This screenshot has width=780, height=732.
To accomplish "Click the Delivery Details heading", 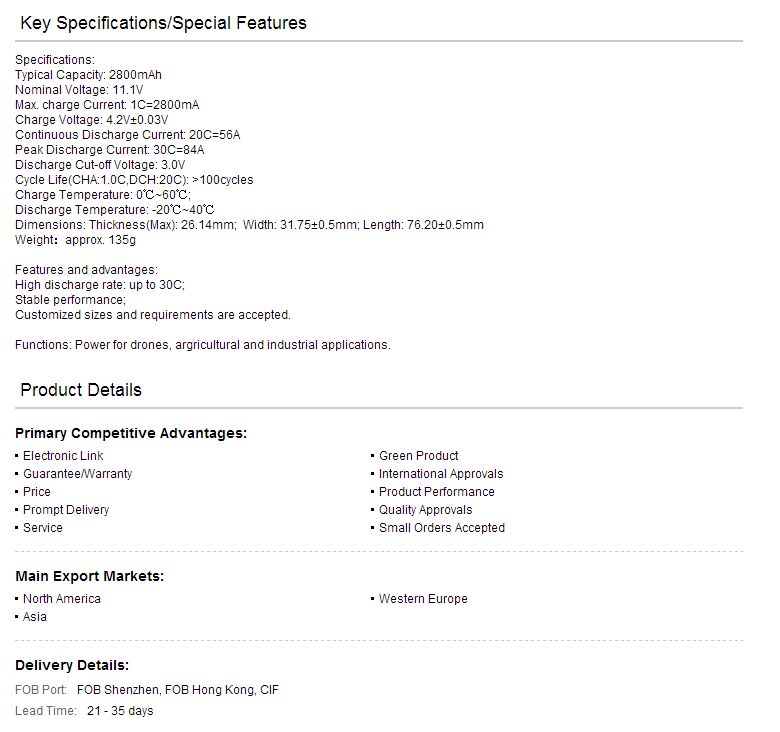I will click(72, 665).
